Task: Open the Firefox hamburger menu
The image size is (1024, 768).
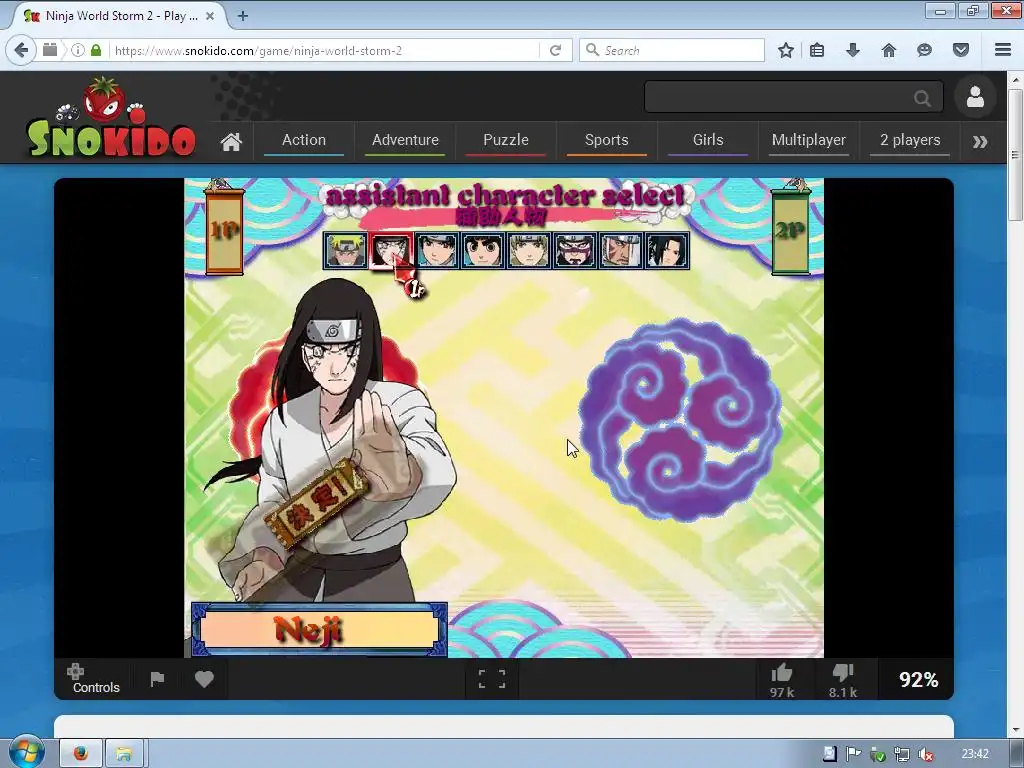Action: pos(1003,50)
